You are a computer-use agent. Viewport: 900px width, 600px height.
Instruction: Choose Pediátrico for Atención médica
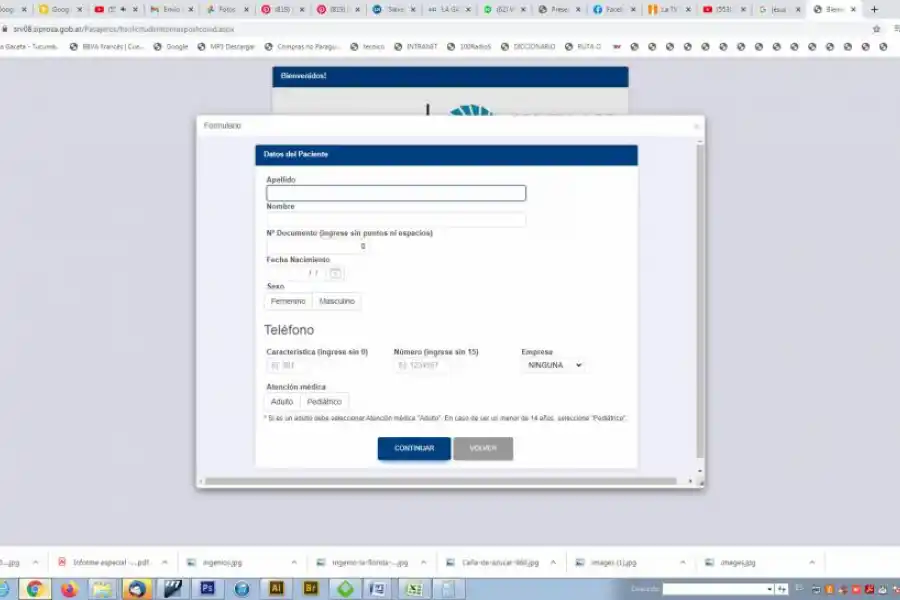click(324, 401)
